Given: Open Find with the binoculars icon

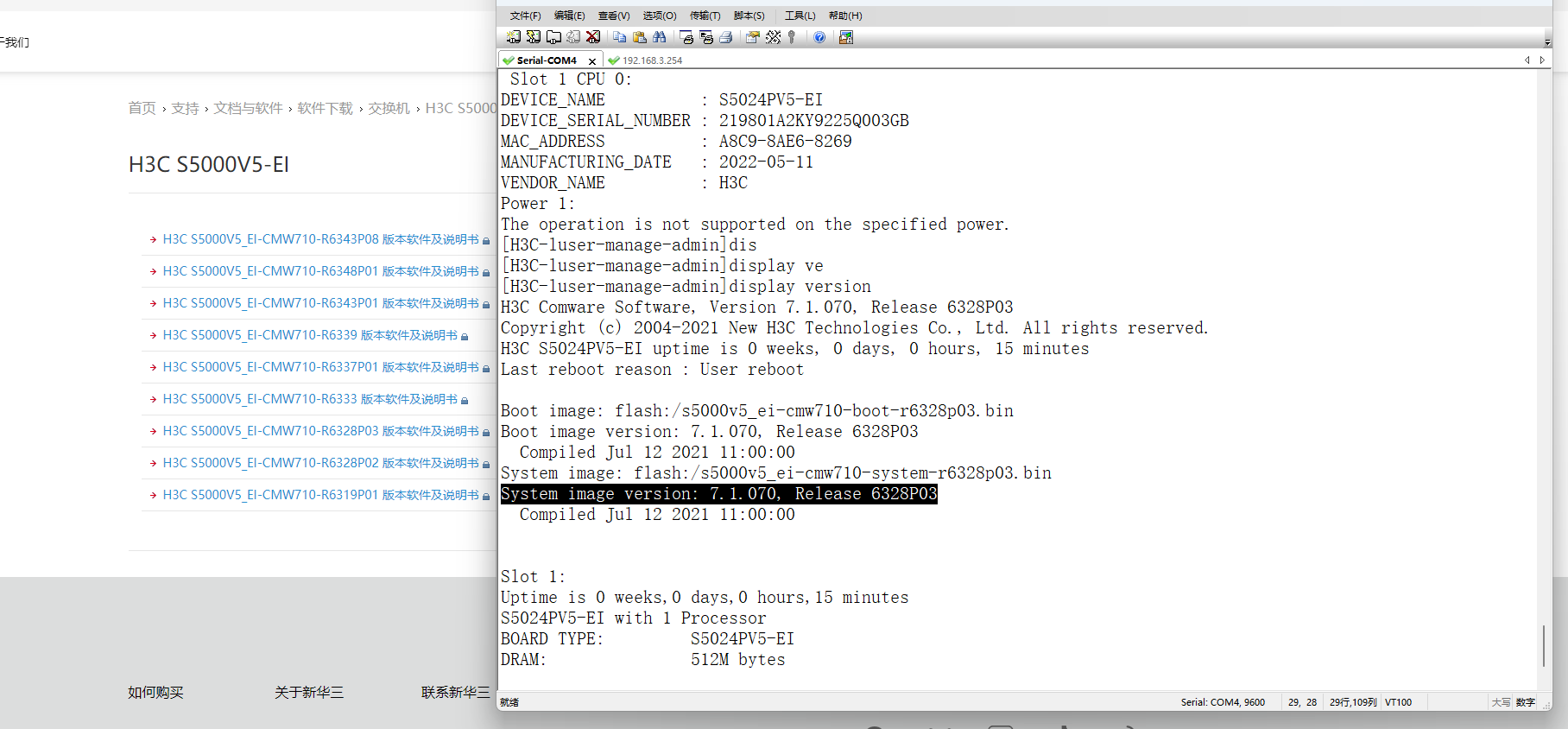Looking at the screenshot, I should 660,37.
